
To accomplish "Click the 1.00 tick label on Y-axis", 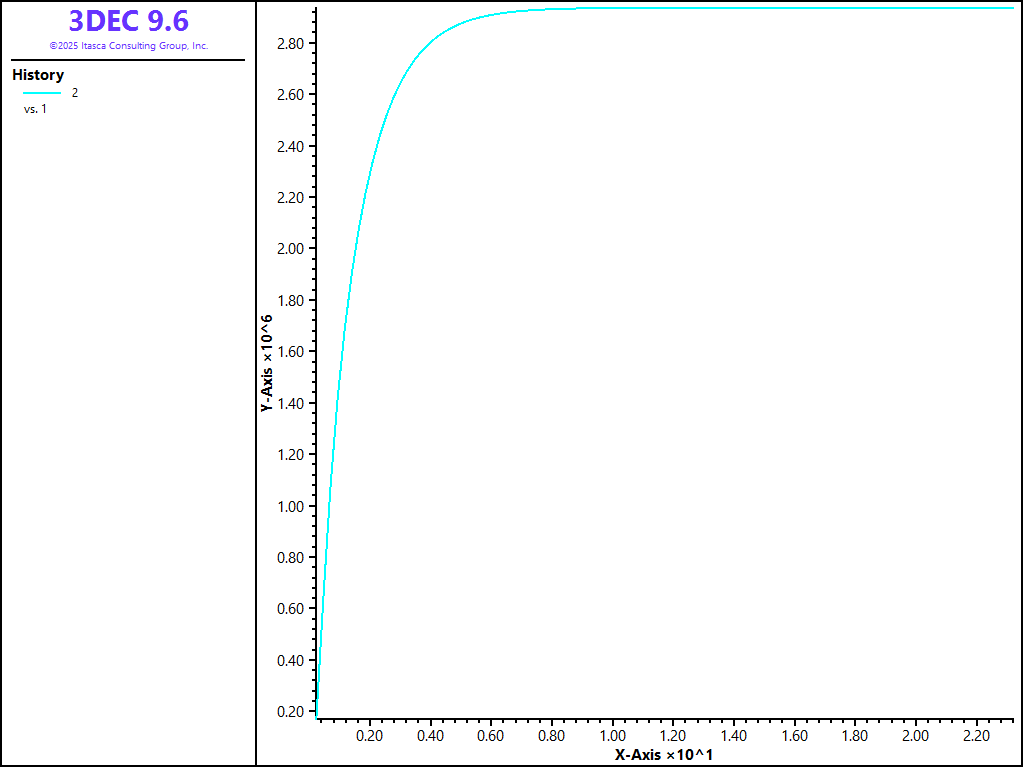I will [291, 506].
